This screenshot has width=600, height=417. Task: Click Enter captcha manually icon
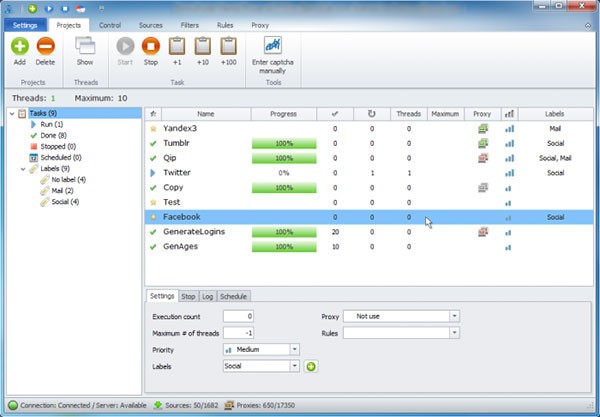pos(272,45)
